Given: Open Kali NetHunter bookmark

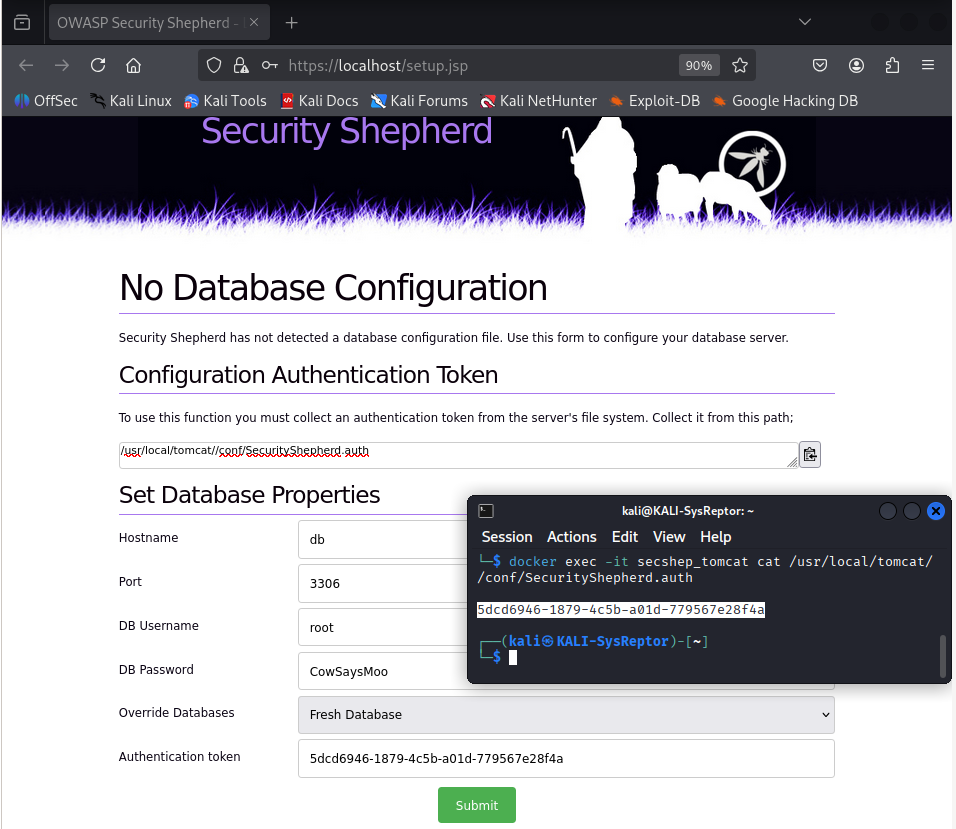Looking at the screenshot, I should pyautogui.click(x=538, y=101).
